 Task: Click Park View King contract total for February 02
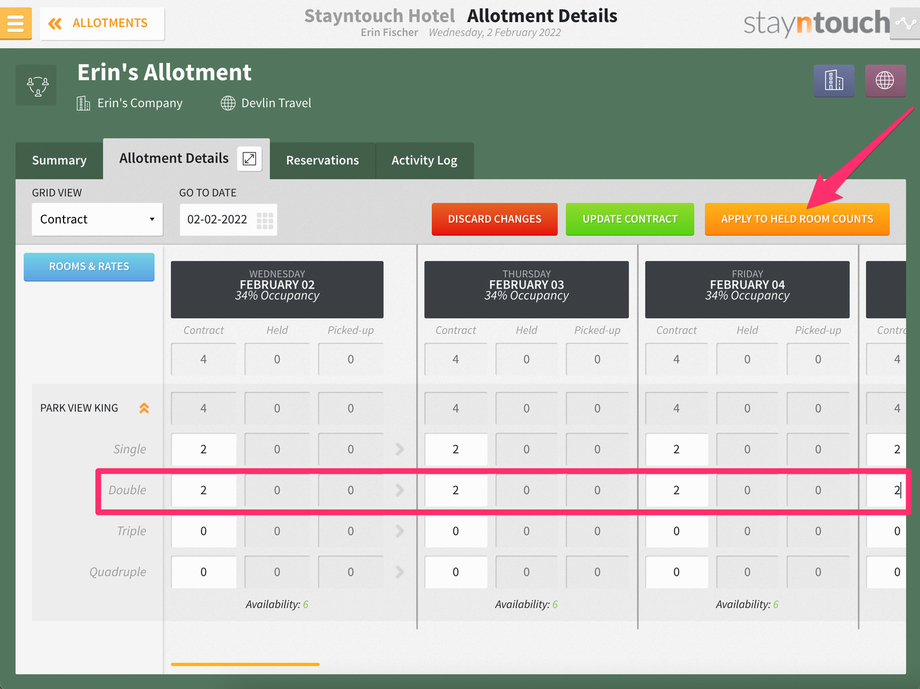pos(204,408)
